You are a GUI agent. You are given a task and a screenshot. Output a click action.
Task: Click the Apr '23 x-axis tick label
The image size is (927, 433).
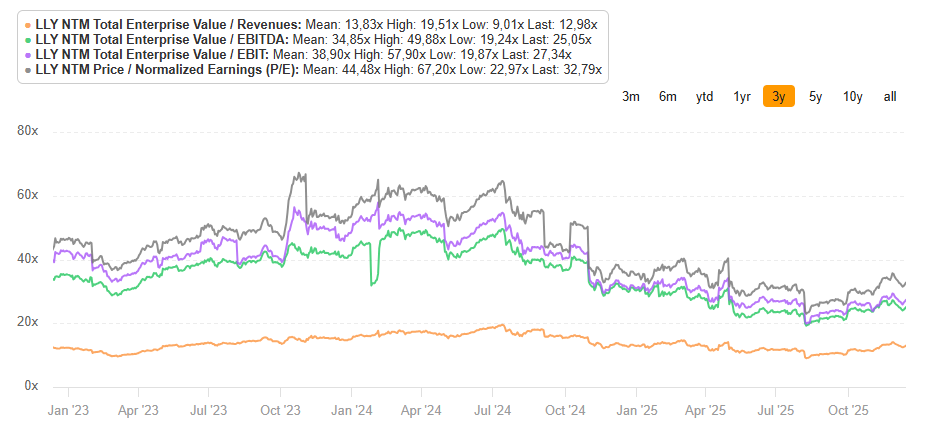(138, 410)
